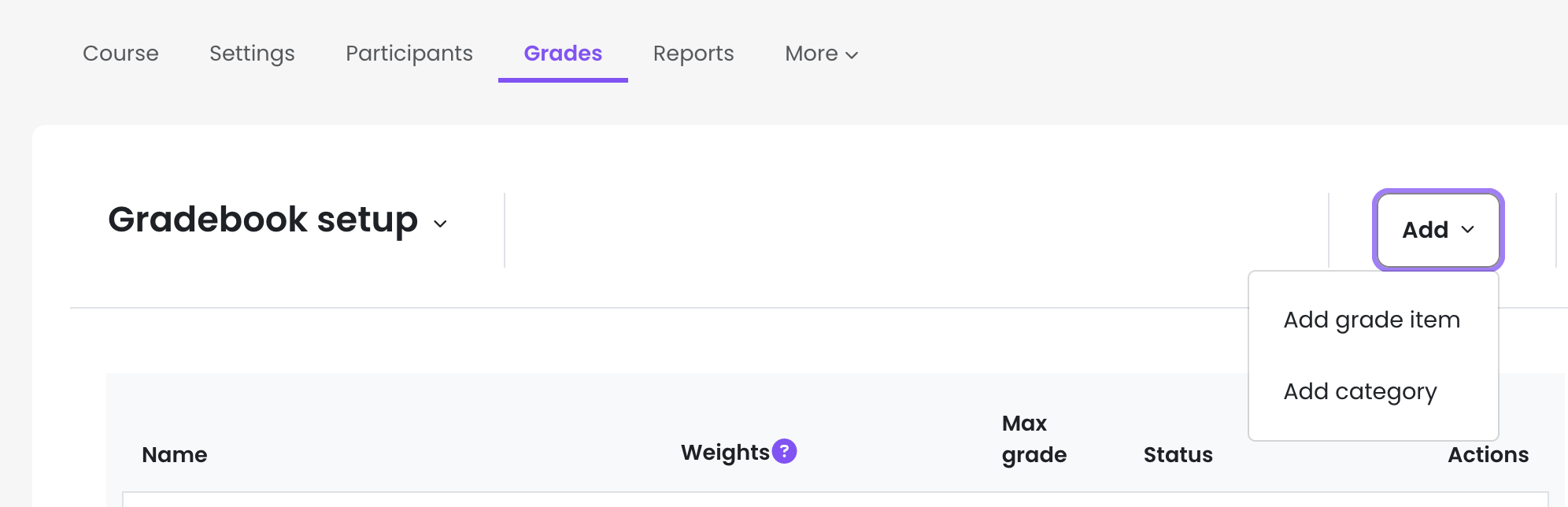The height and width of the screenshot is (507, 1568).
Task: Click the down arrow inside Add button
Action: click(1467, 230)
